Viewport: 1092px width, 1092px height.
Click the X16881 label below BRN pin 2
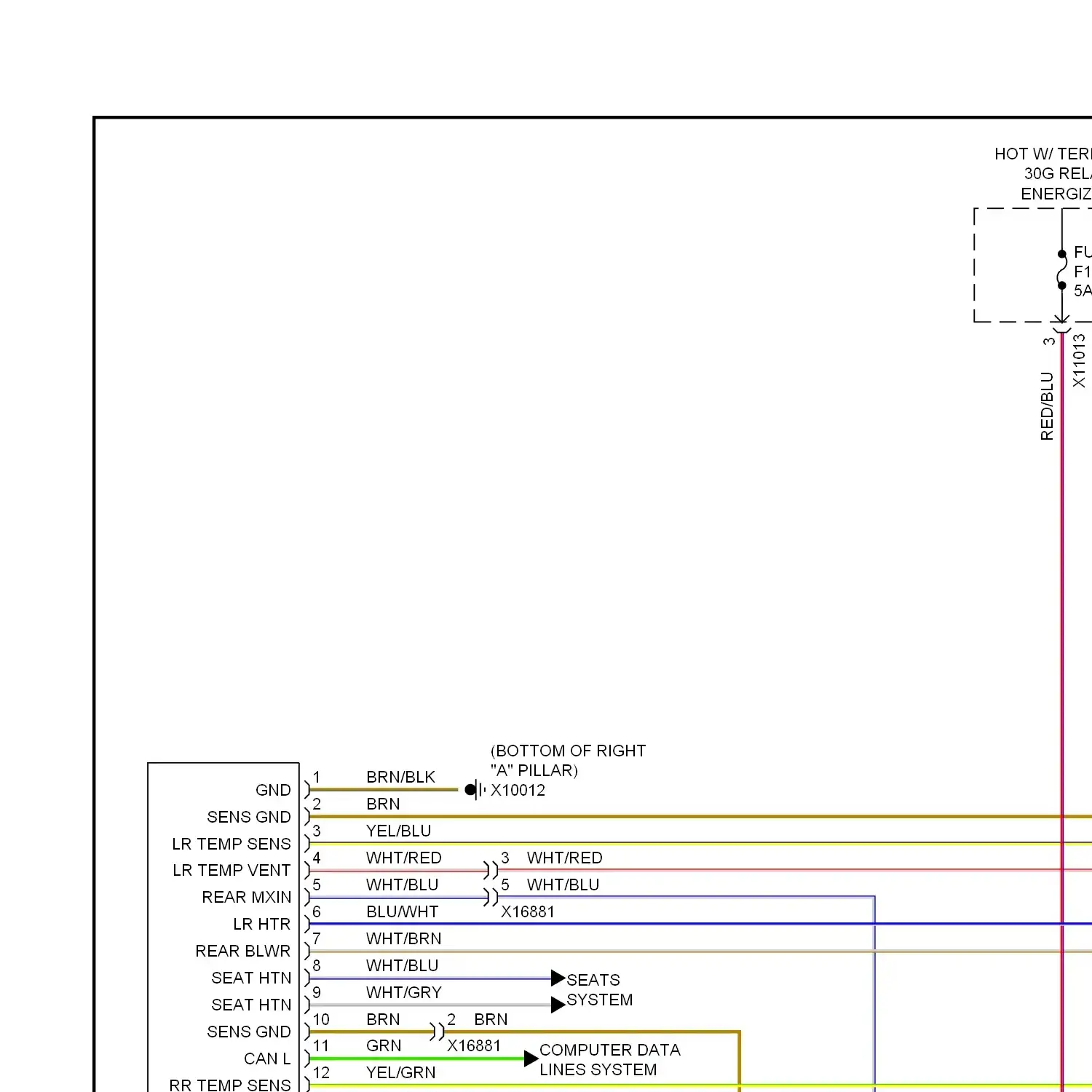click(474, 1045)
